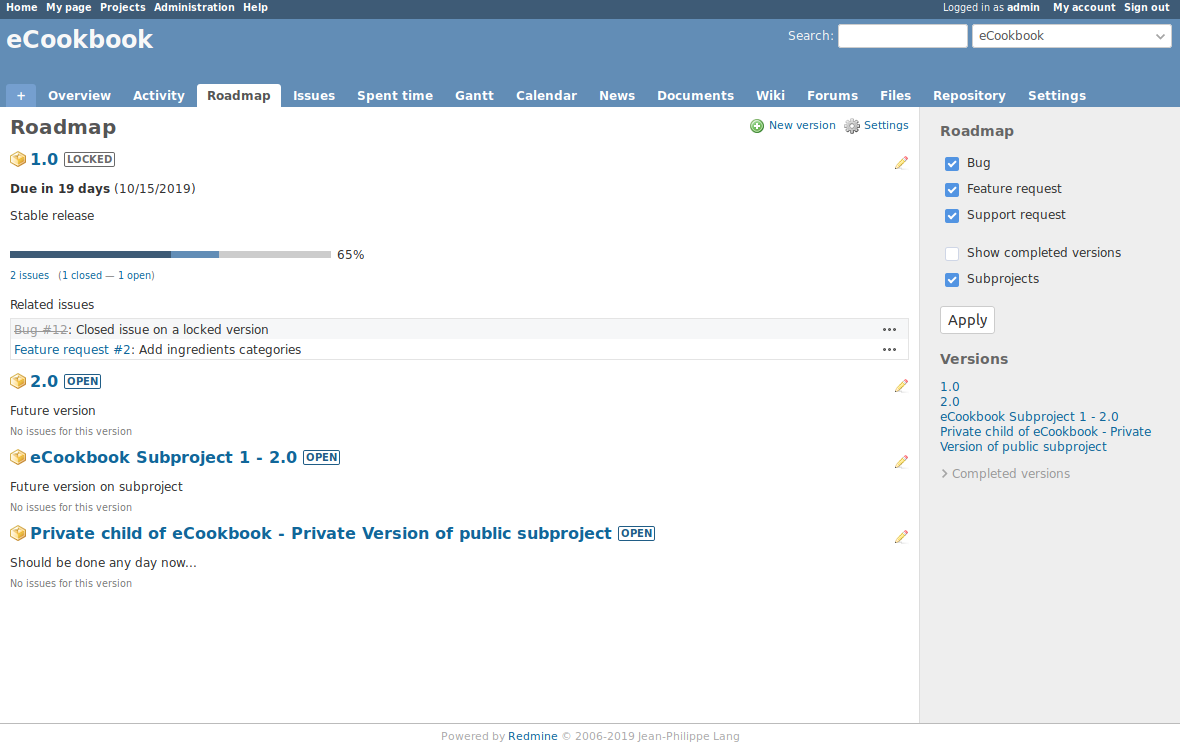The image size is (1180, 747).
Task: Click the edit pencil for version 2.0
Action: (x=901, y=385)
